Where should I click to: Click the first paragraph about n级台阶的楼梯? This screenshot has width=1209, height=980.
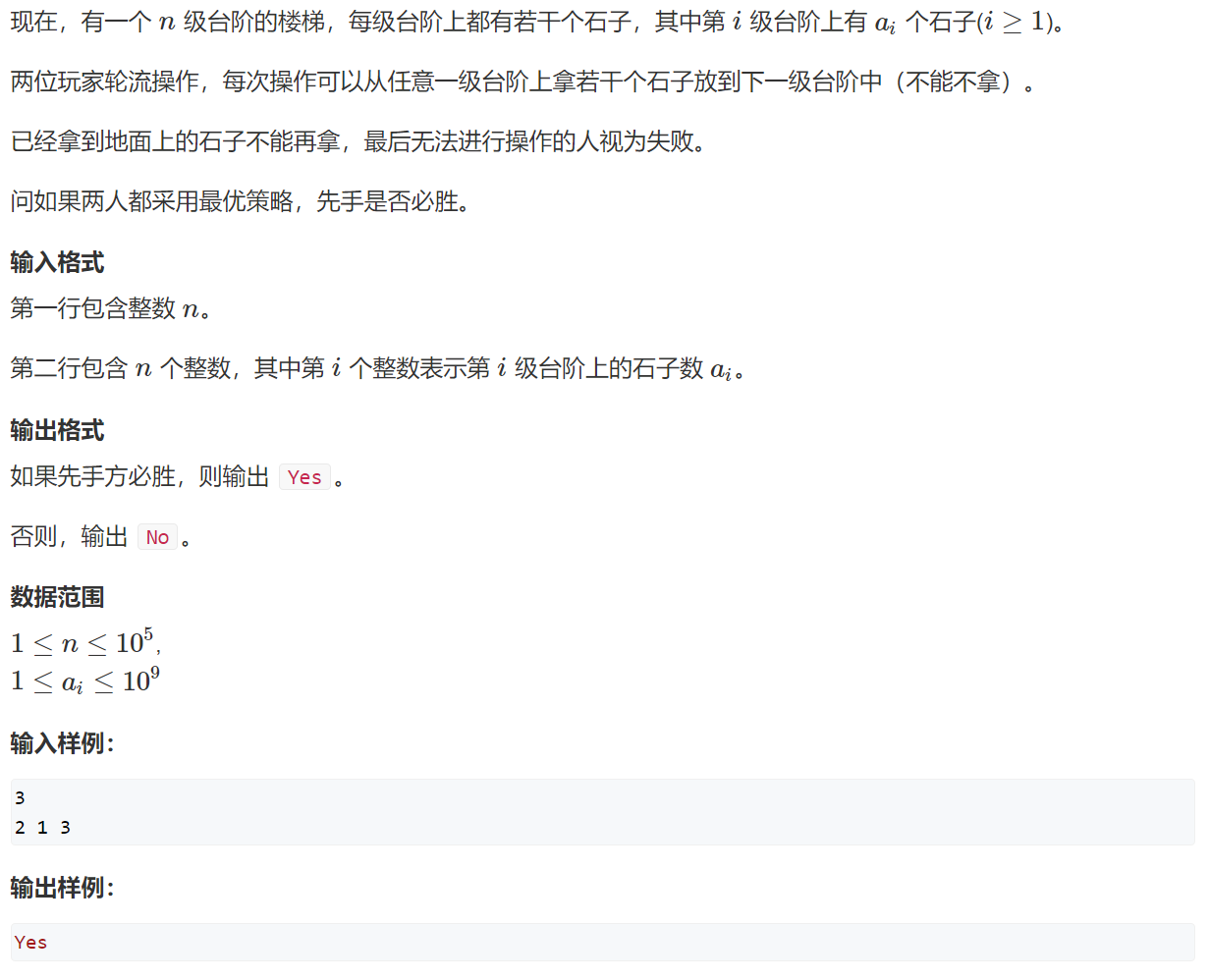[537, 22]
